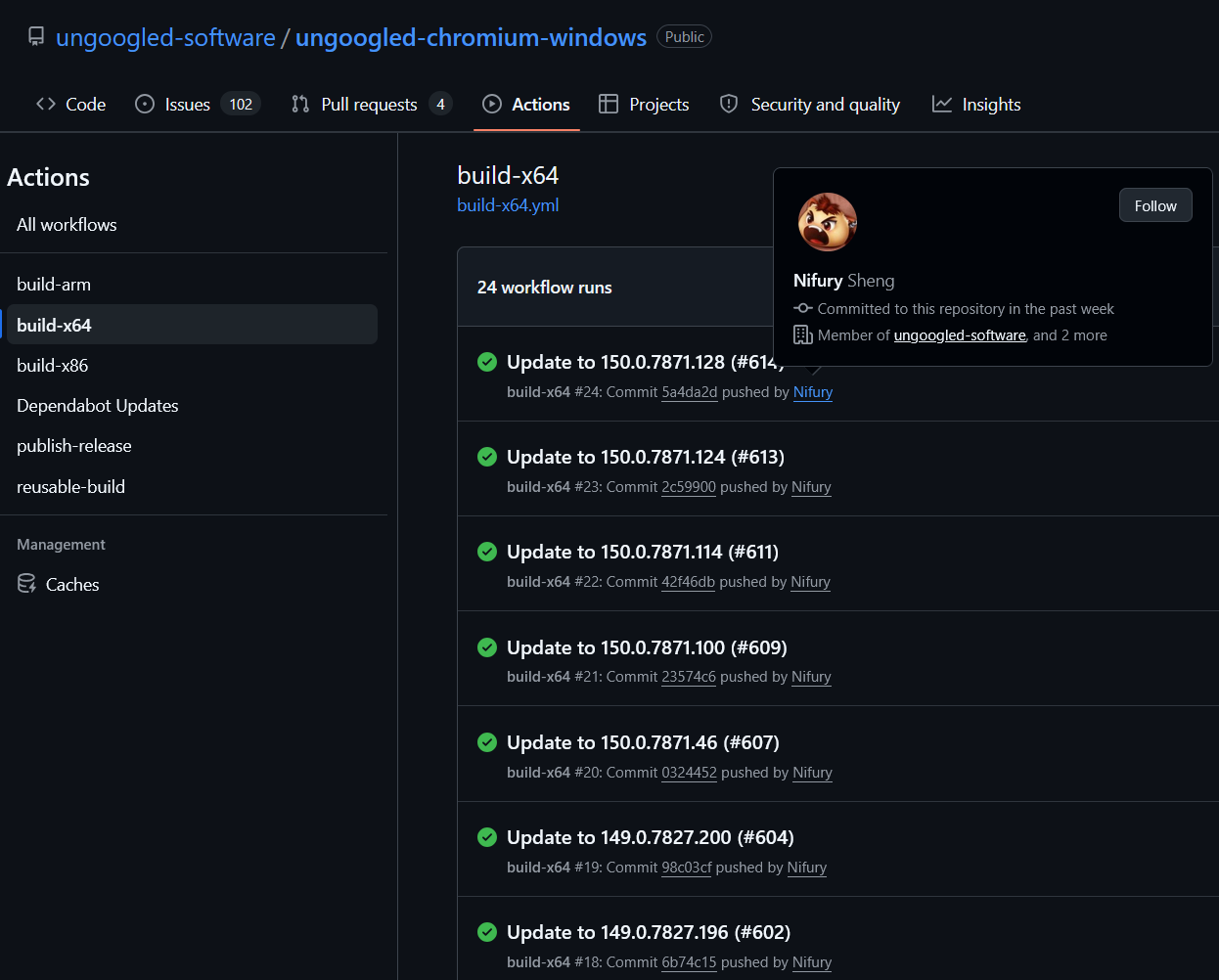Select the build-x64 workflow in sidebar
1219x980 pixels.
[192, 325]
